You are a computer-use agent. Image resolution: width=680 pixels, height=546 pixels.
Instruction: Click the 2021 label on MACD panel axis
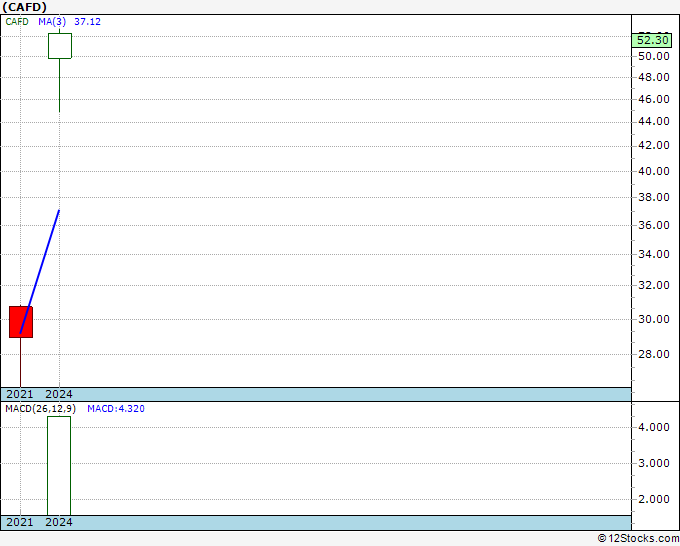20,522
